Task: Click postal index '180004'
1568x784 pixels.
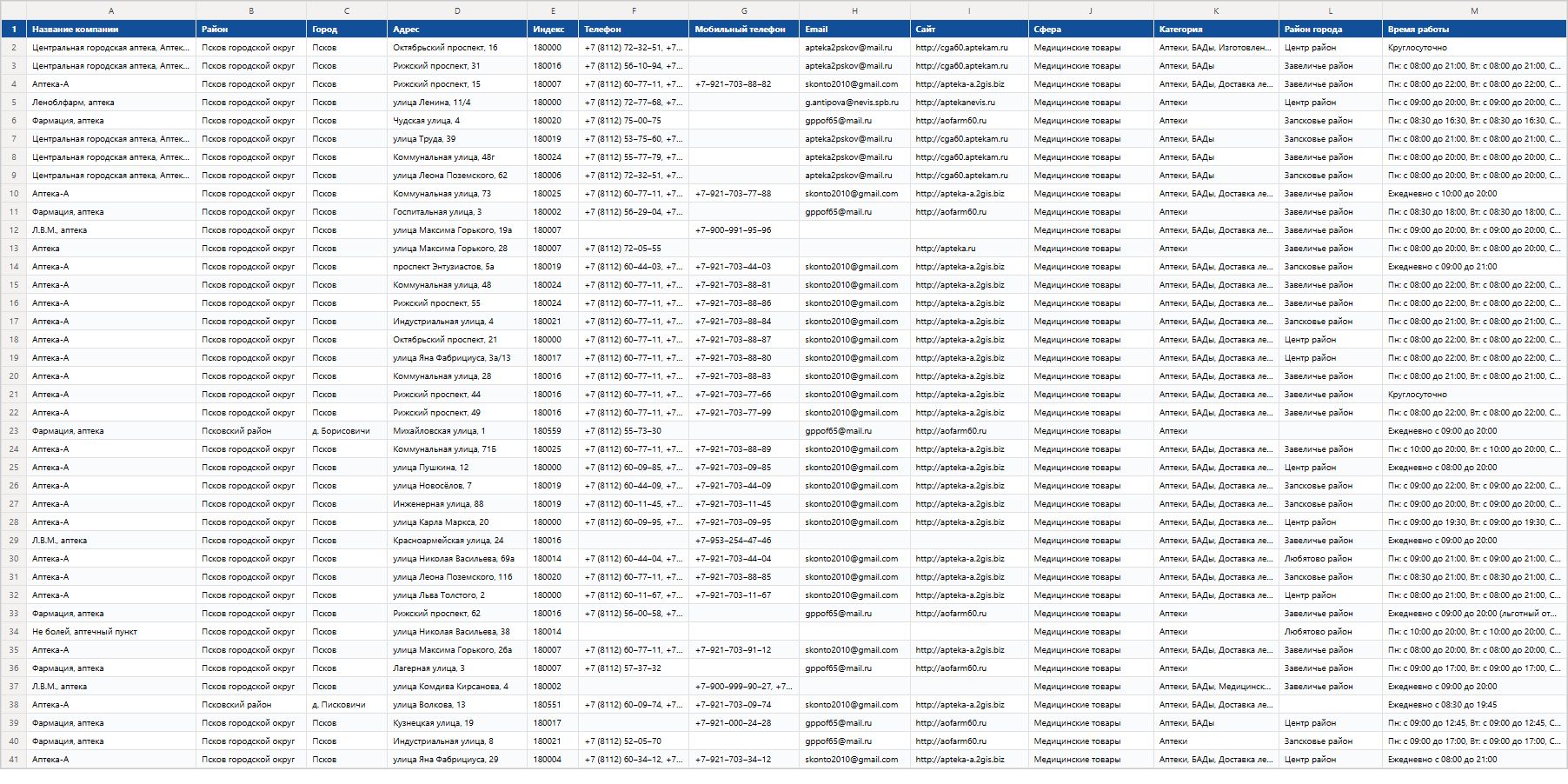Action: (x=553, y=759)
